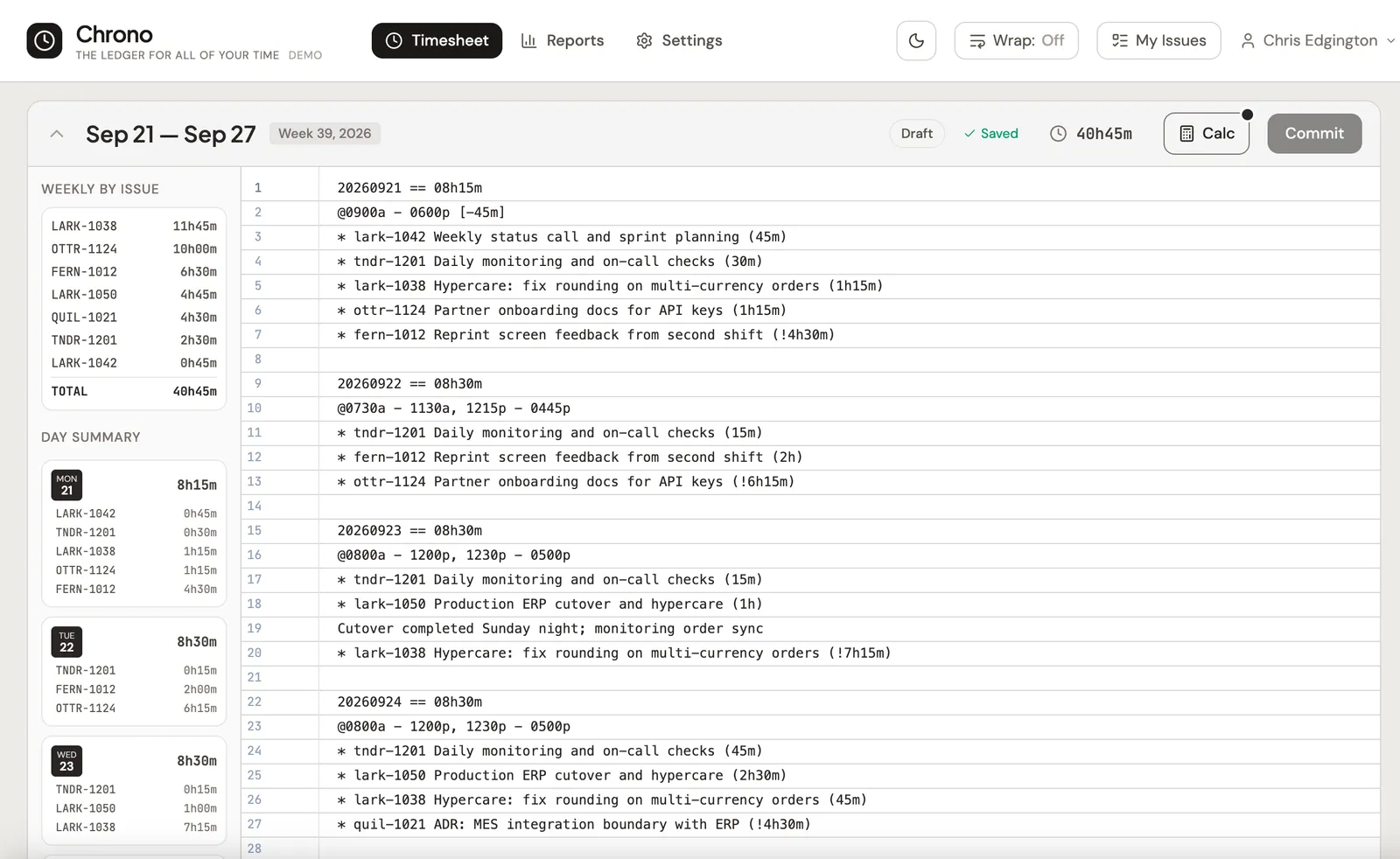
Task: Click the Week 39, 2026 badge
Action: click(325, 133)
